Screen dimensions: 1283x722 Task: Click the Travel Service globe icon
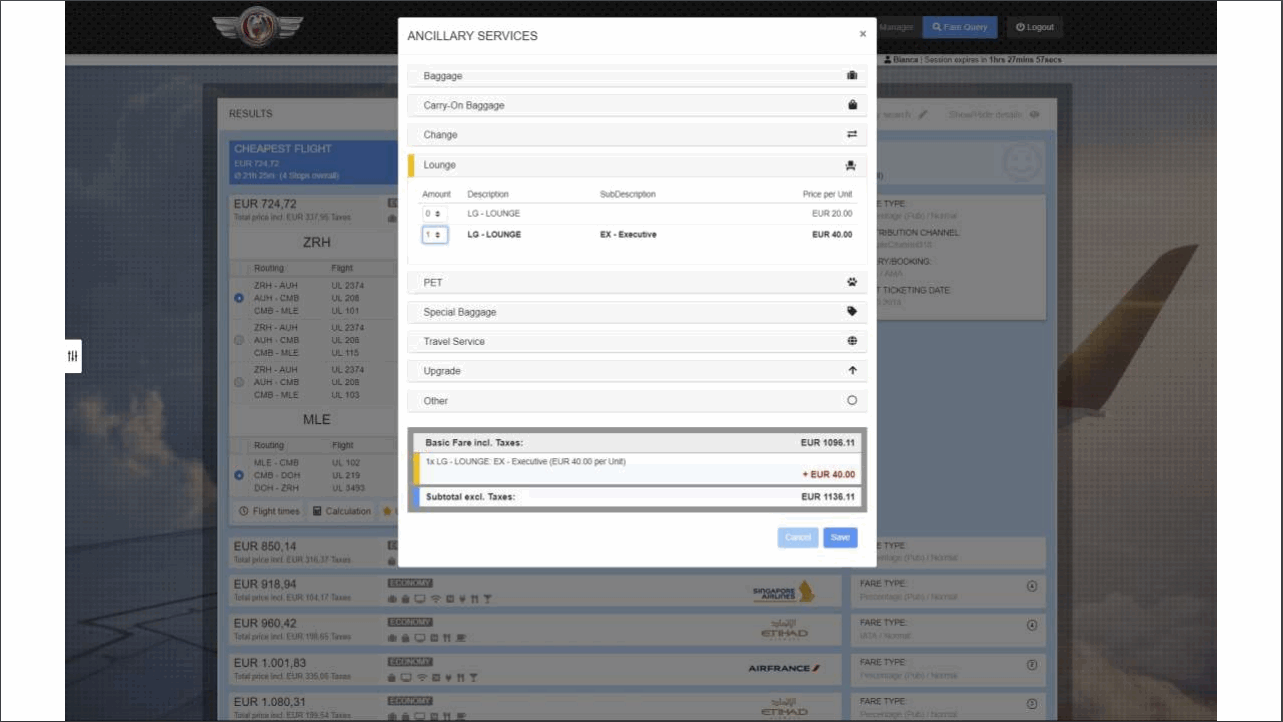pos(852,341)
